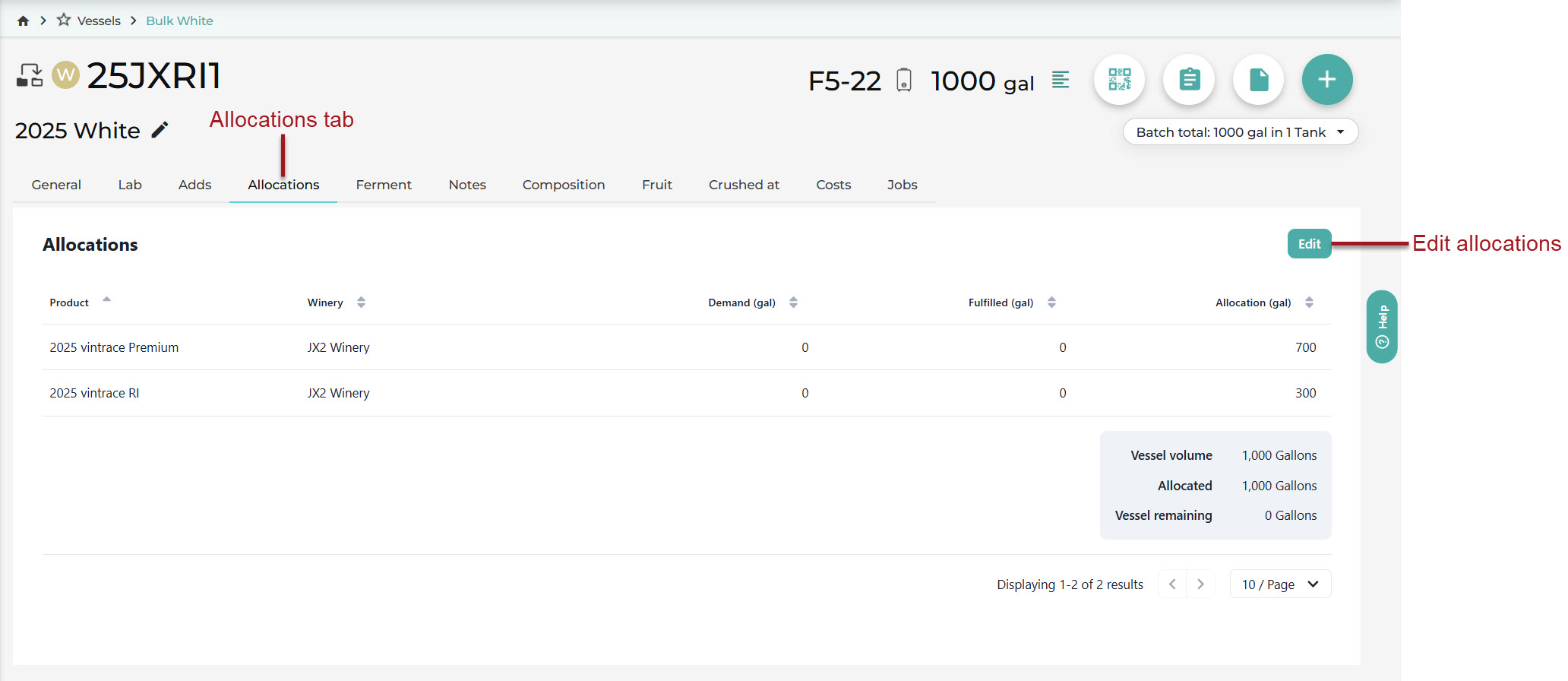Image resolution: width=1568 pixels, height=681 pixels.
Task: Switch to the General tab
Action: click(56, 185)
